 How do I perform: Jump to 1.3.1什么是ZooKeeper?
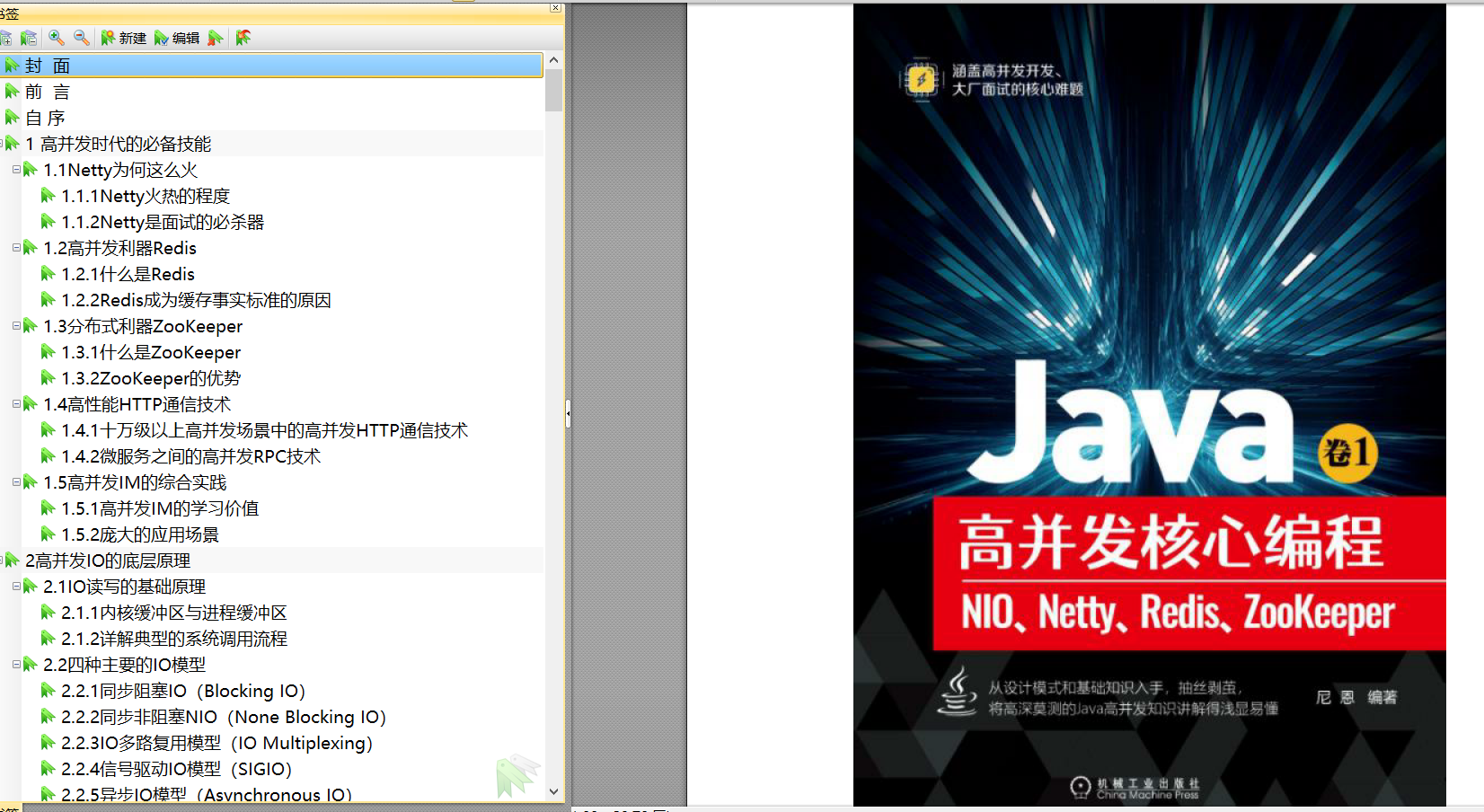[x=151, y=352]
